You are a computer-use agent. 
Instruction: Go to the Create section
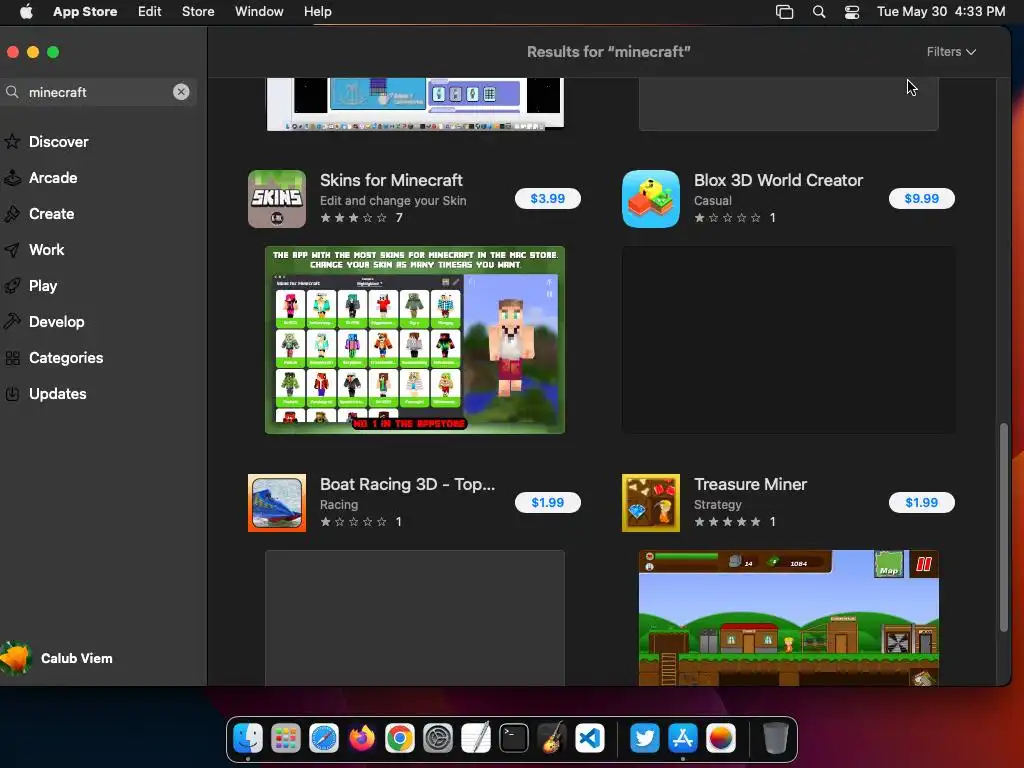pyautogui.click(x=52, y=214)
